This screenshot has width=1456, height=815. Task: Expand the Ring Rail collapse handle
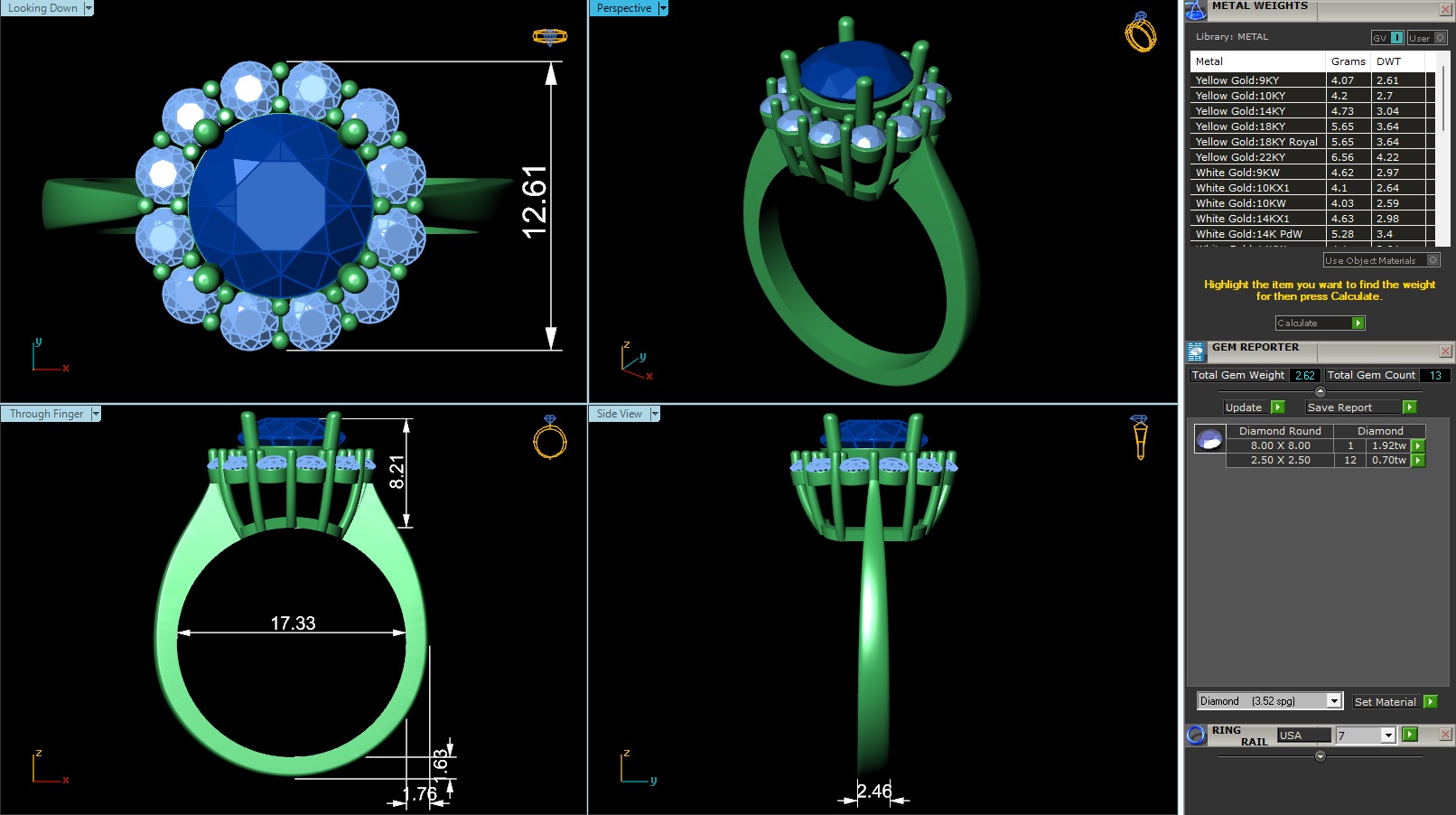(x=1320, y=756)
